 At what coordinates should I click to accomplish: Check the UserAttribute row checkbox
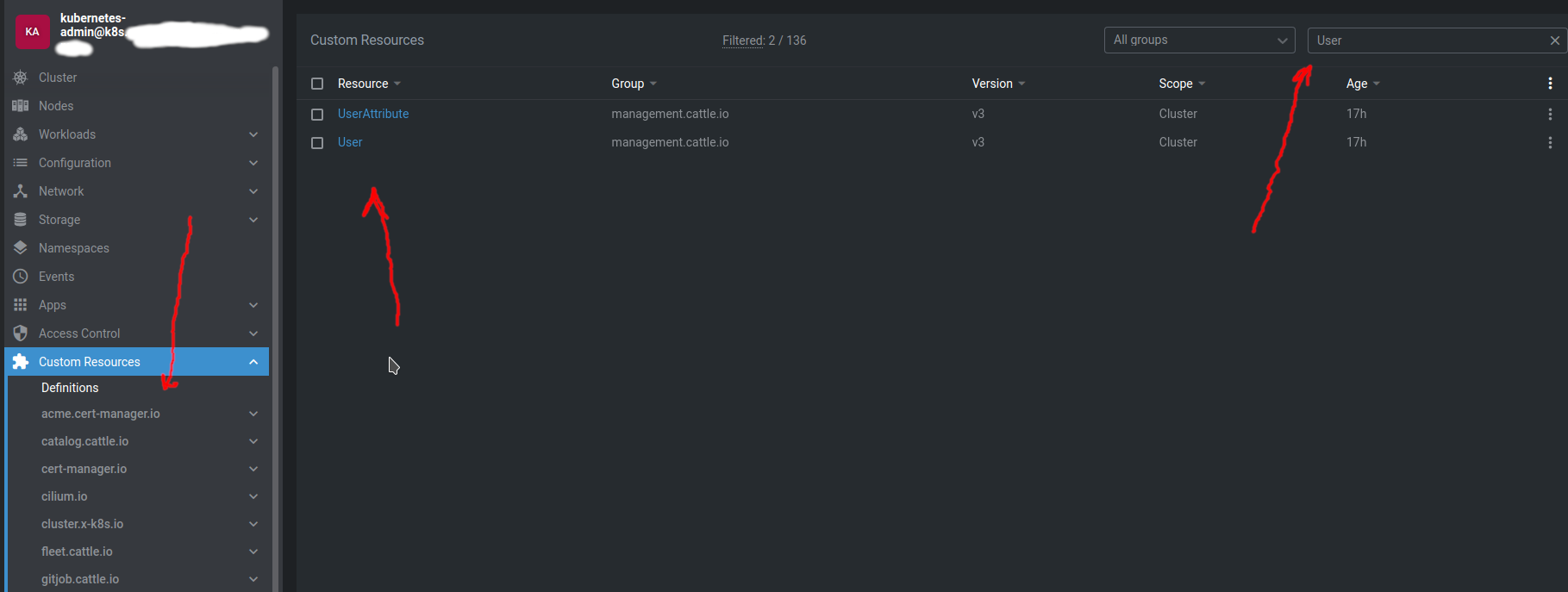point(317,113)
